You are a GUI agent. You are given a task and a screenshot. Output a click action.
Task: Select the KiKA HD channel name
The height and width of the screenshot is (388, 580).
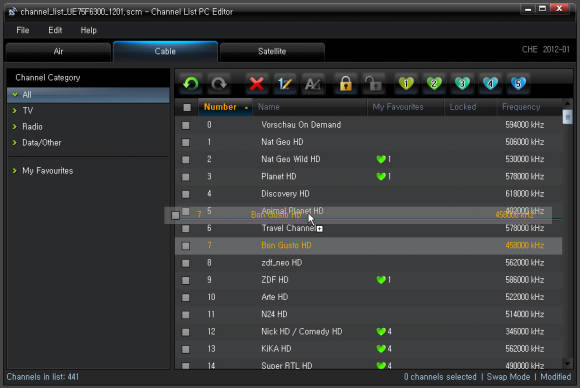pyautogui.click(x=276, y=349)
